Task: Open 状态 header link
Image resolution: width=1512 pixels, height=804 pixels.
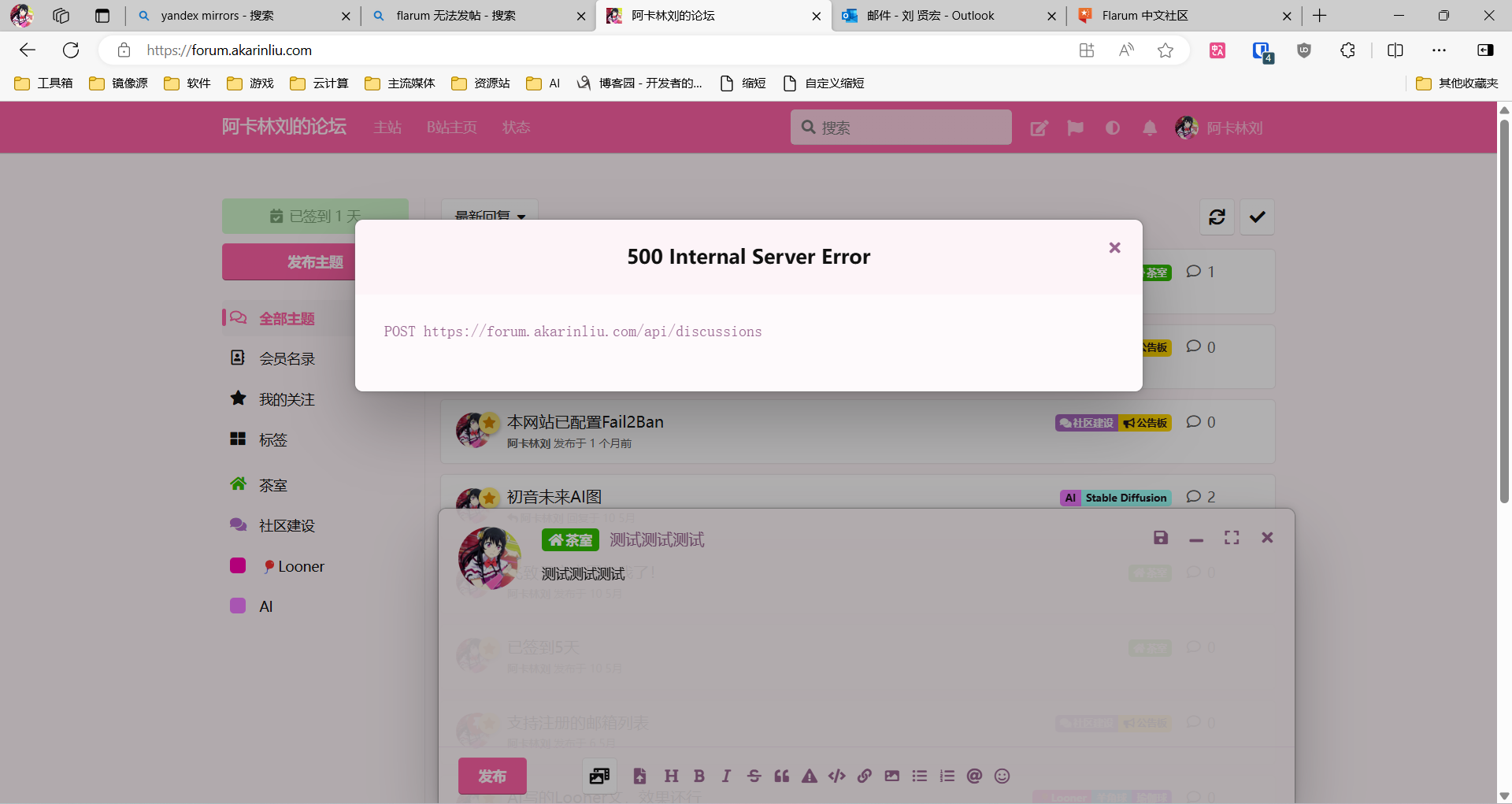Action: 516,128
